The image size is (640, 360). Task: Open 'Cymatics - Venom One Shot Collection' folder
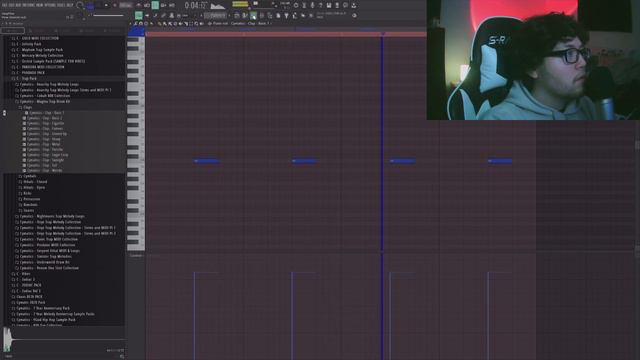(49, 268)
